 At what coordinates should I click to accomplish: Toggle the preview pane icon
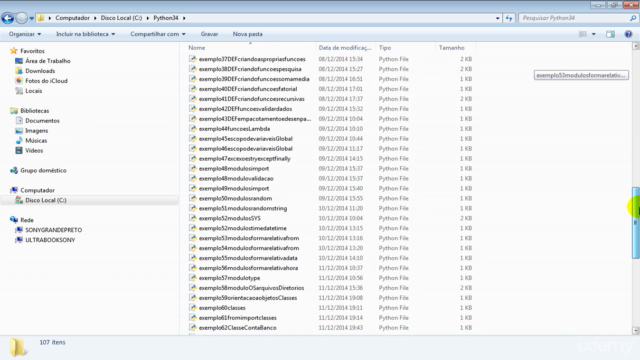tap(610, 34)
